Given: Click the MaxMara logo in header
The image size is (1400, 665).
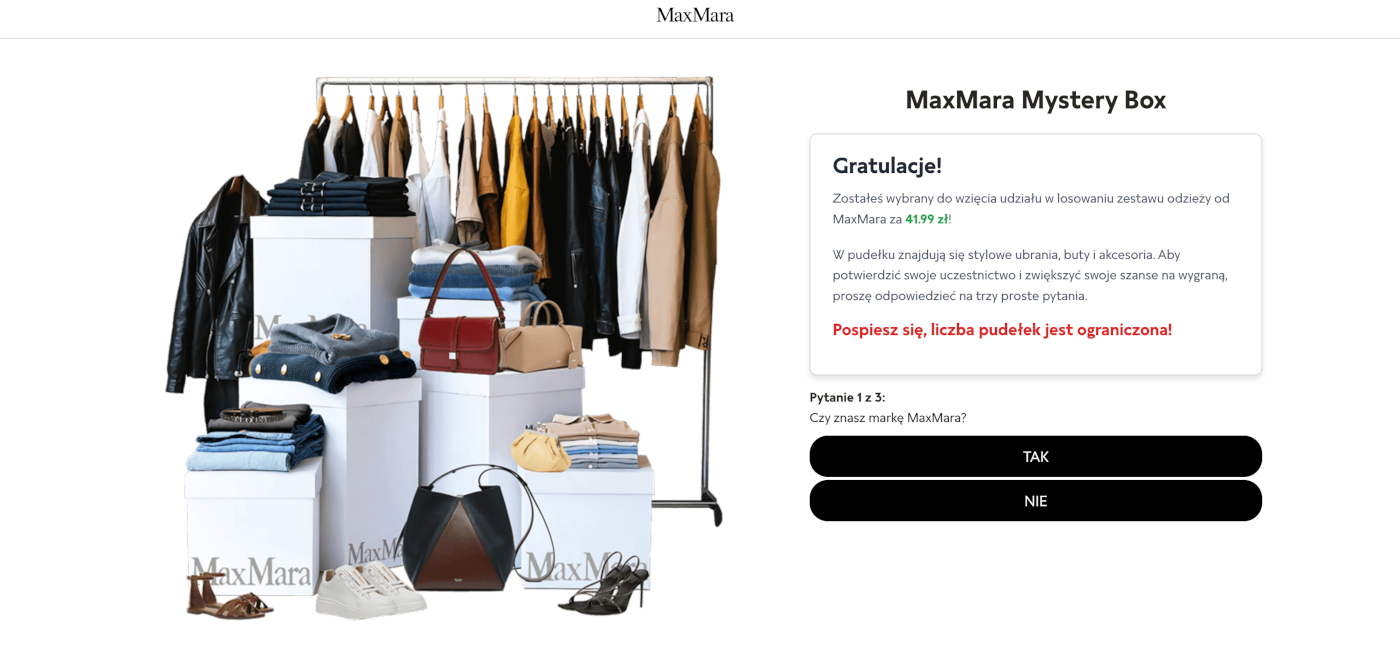Looking at the screenshot, I should point(695,15).
